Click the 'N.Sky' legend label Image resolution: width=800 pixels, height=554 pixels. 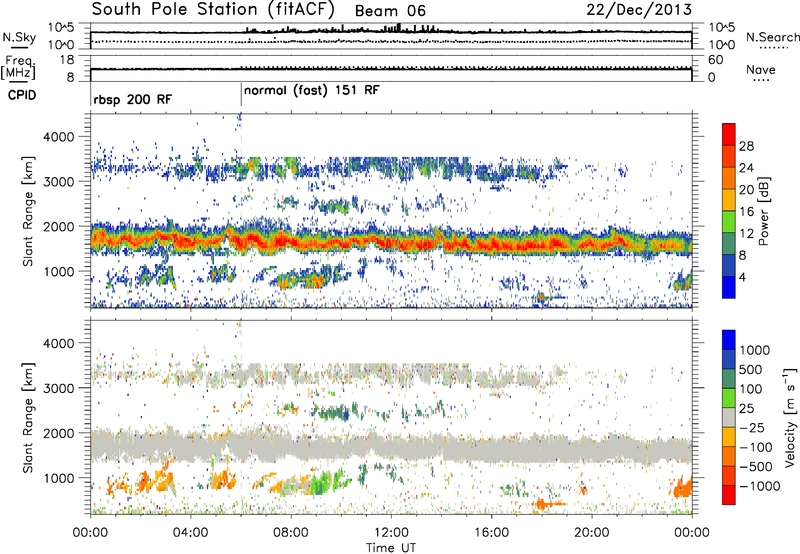coord(19,37)
